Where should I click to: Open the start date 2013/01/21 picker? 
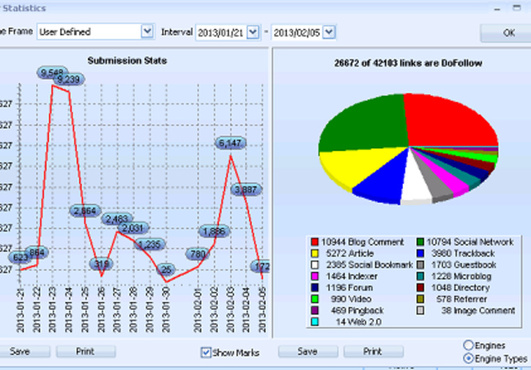point(253,32)
